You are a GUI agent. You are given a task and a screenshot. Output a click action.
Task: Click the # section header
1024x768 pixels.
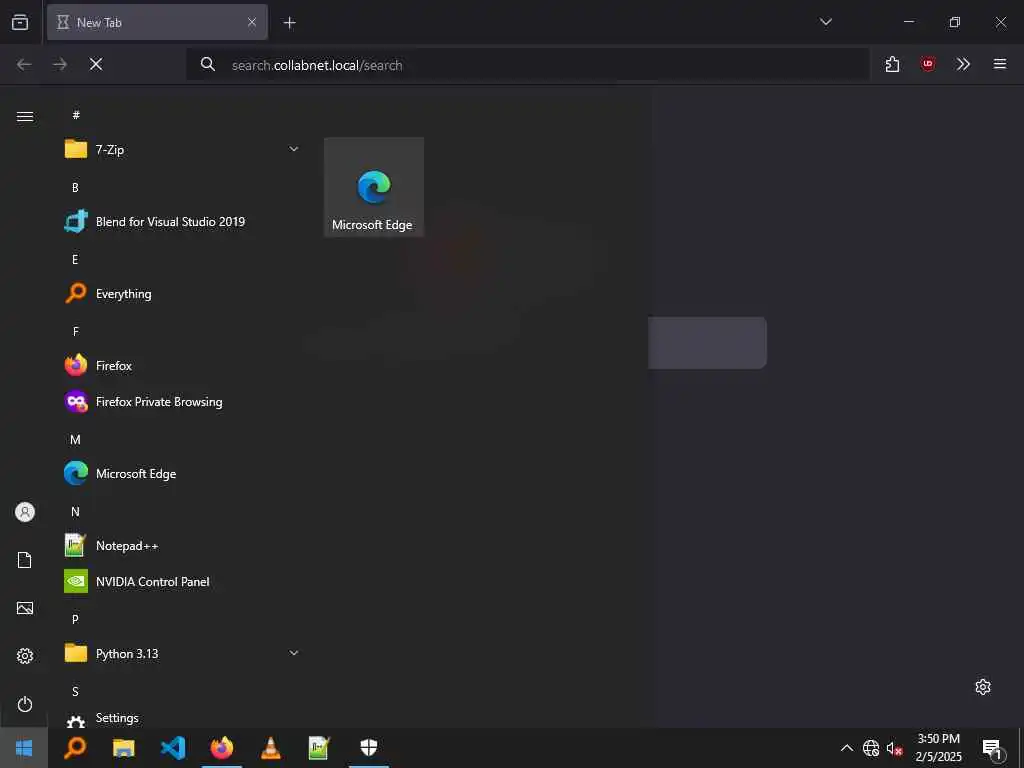click(76, 115)
